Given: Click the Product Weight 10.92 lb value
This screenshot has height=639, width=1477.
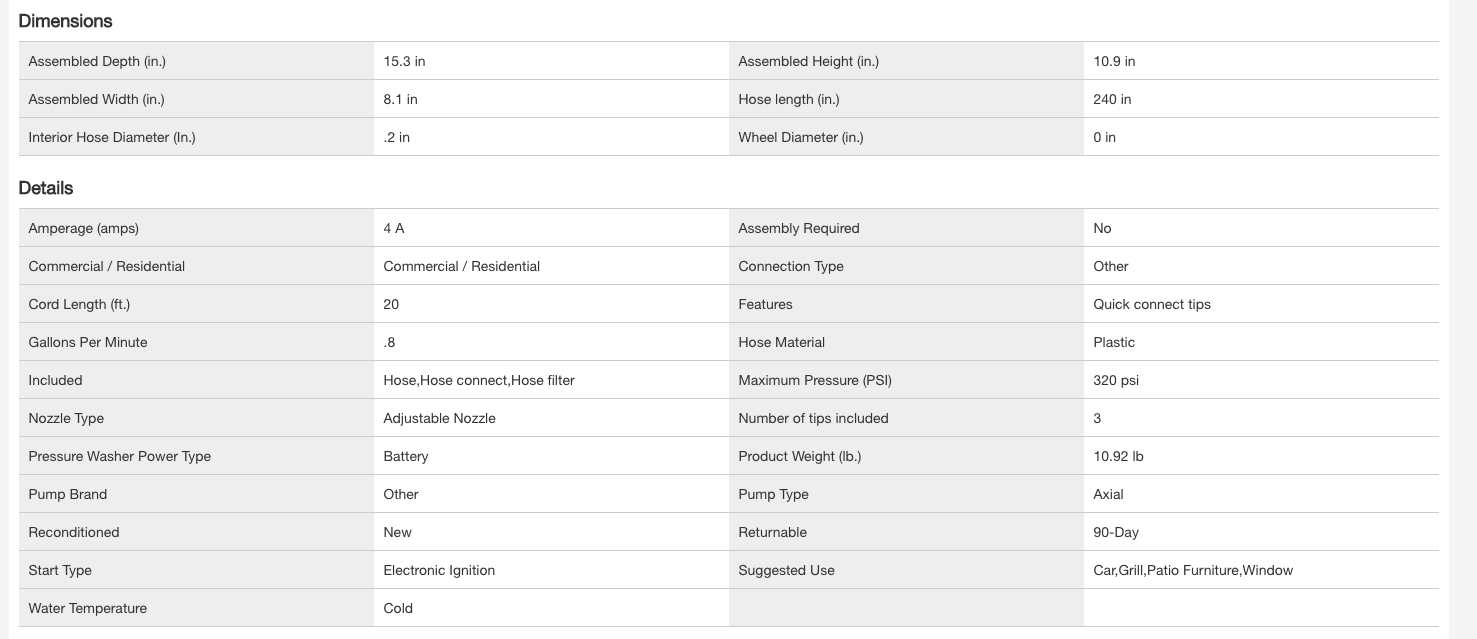Looking at the screenshot, I should tap(1118, 456).
